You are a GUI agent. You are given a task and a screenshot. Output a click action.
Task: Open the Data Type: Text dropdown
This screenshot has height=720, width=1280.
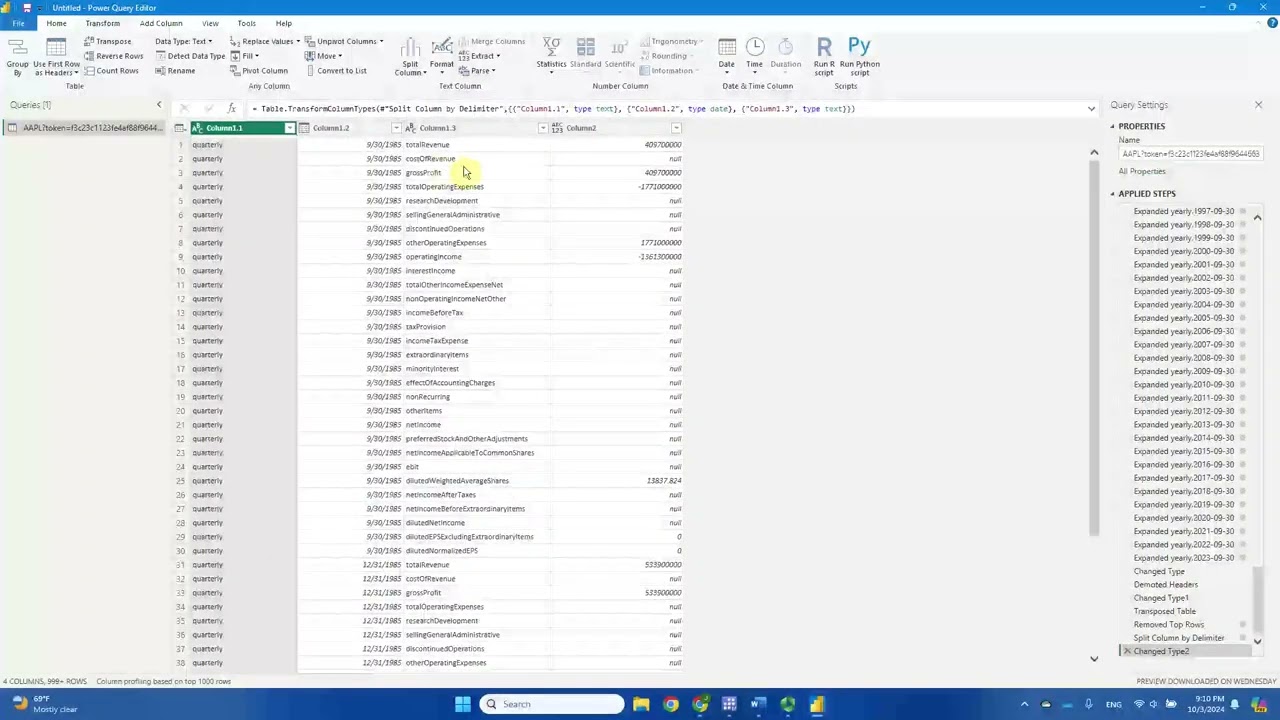pyautogui.click(x=184, y=41)
